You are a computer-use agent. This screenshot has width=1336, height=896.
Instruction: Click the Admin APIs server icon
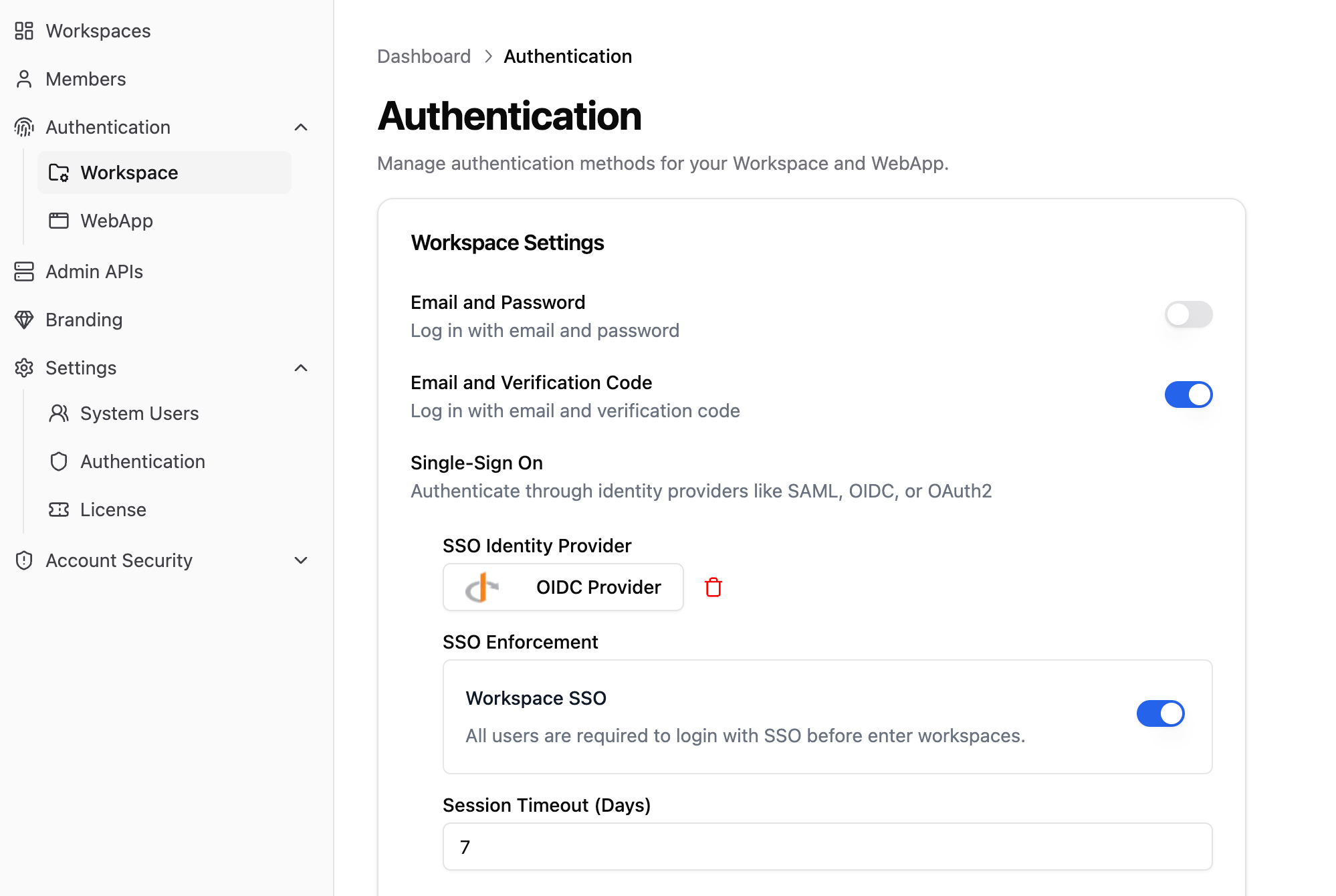(x=24, y=271)
